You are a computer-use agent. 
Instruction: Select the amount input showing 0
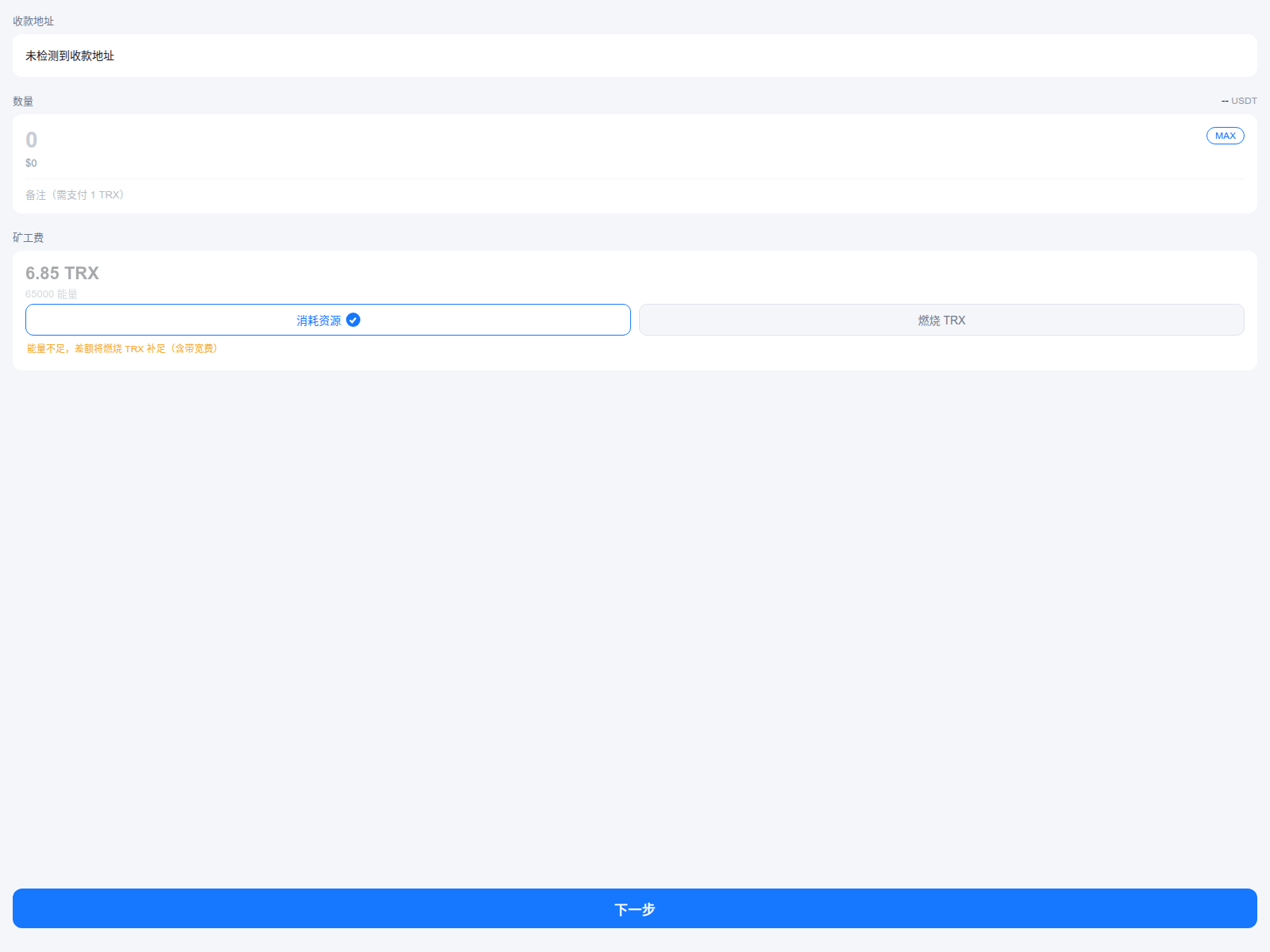point(32,140)
